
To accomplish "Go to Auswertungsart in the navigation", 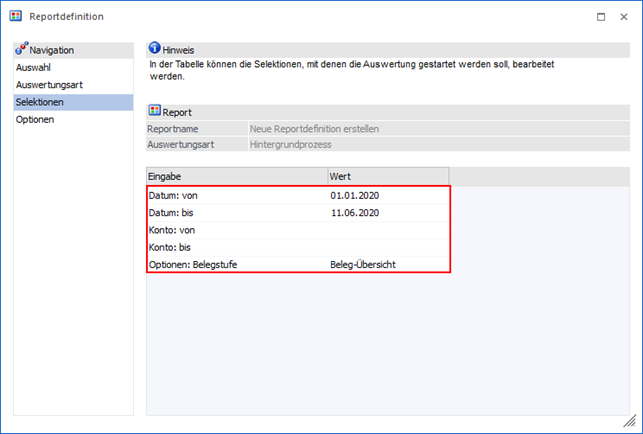I will click(x=49, y=85).
